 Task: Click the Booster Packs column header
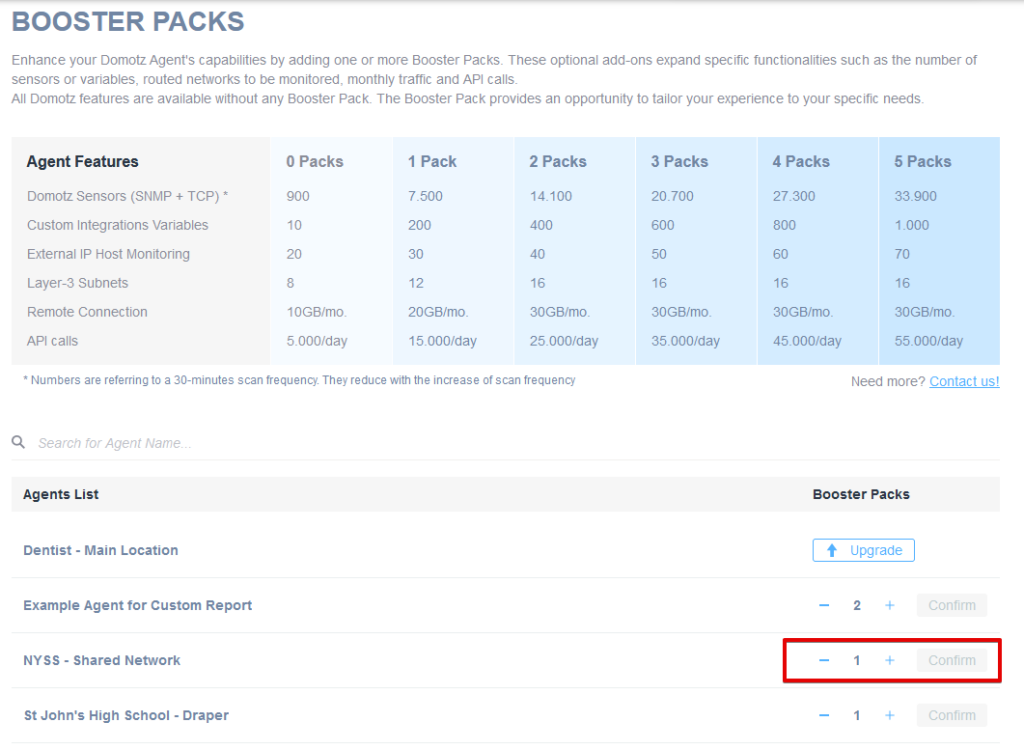(x=861, y=495)
